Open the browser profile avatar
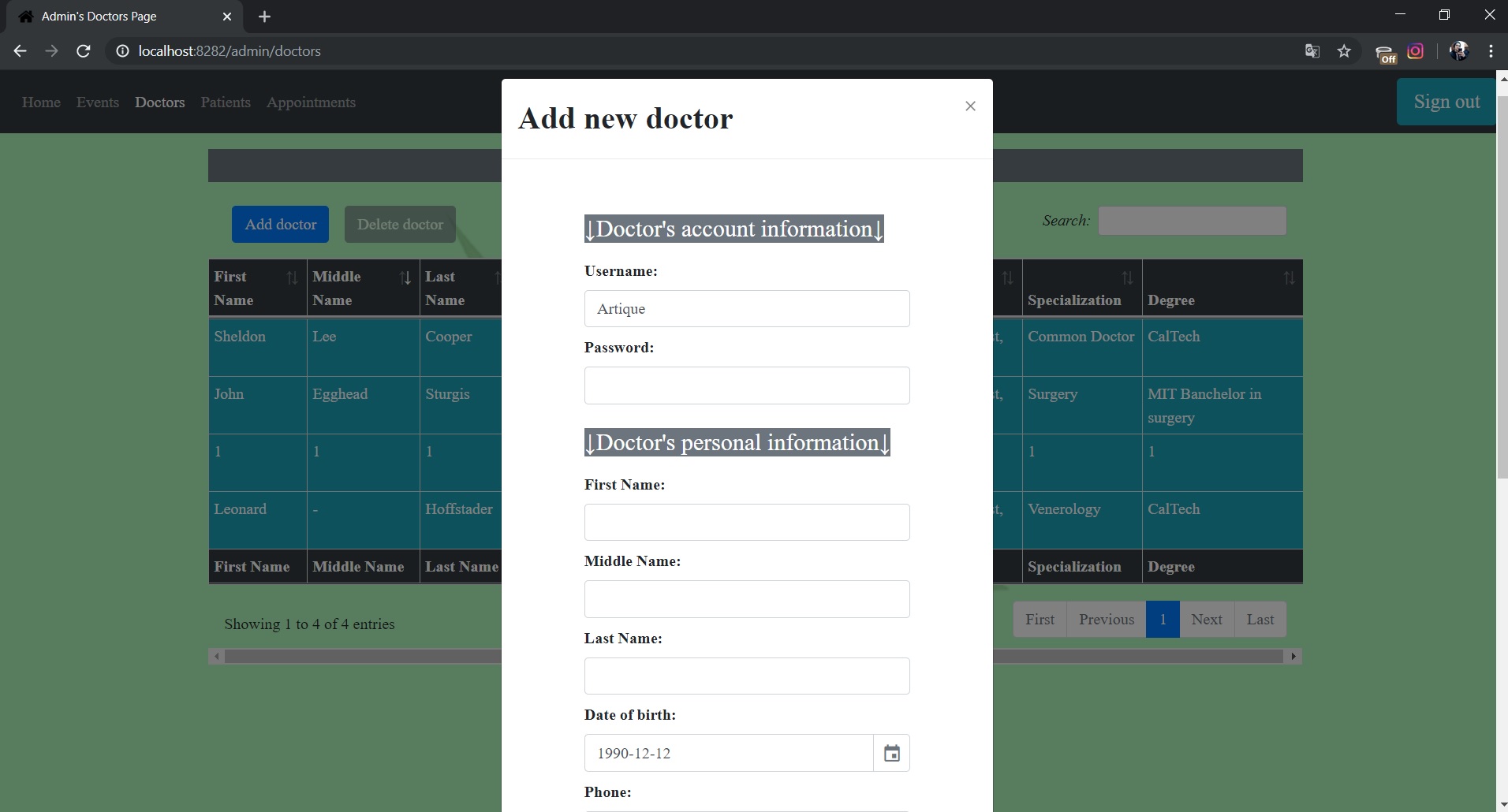Viewport: 1508px width, 812px height. pyautogui.click(x=1459, y=51)
